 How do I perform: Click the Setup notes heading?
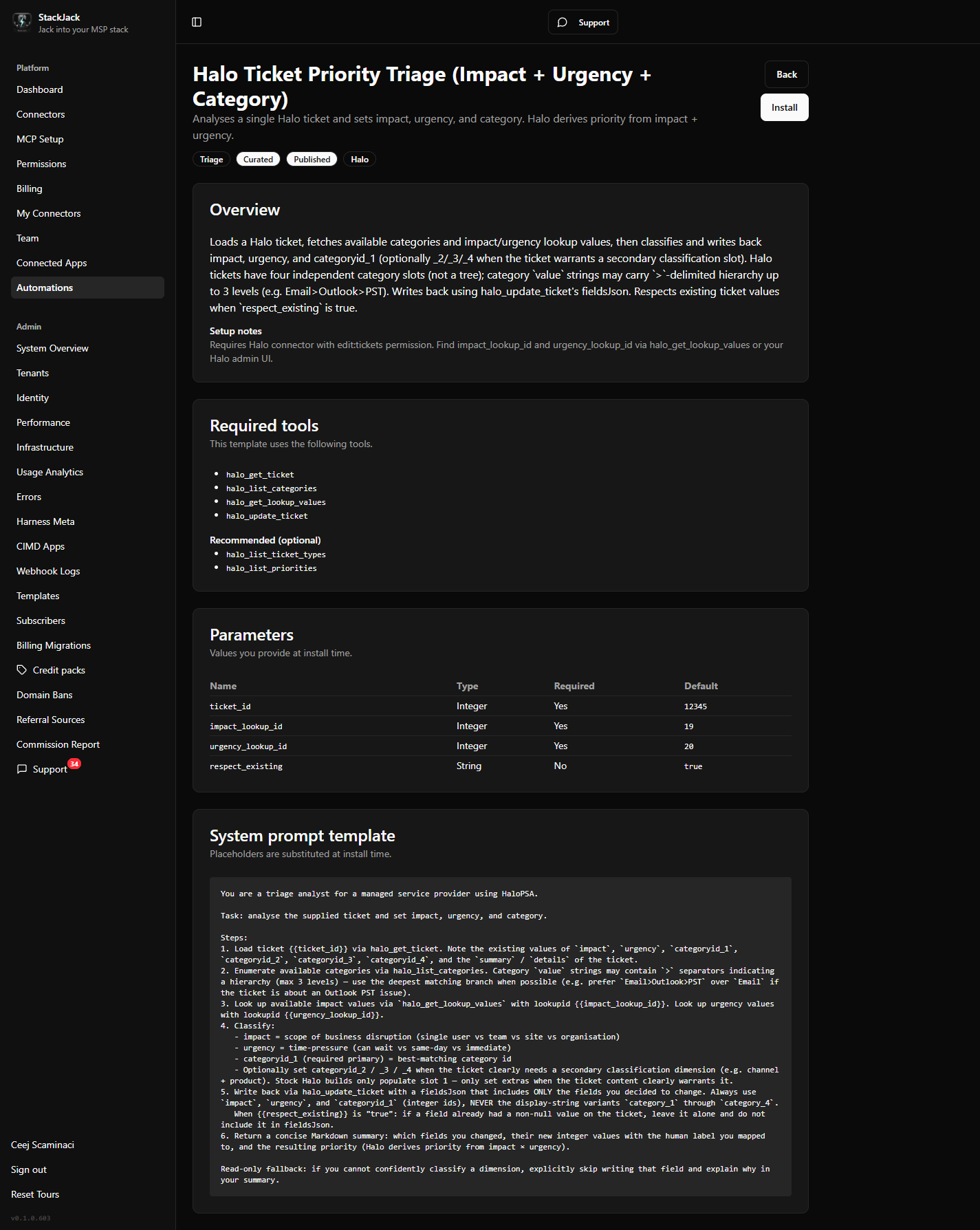click(x=235, y=331)
